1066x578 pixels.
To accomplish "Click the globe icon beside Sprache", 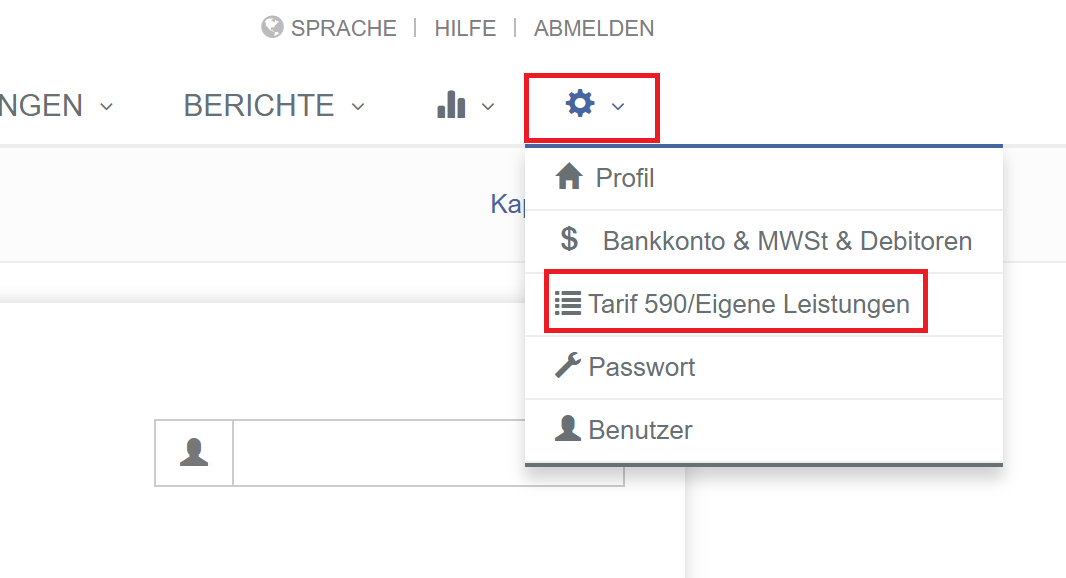I will click(272, 27).
